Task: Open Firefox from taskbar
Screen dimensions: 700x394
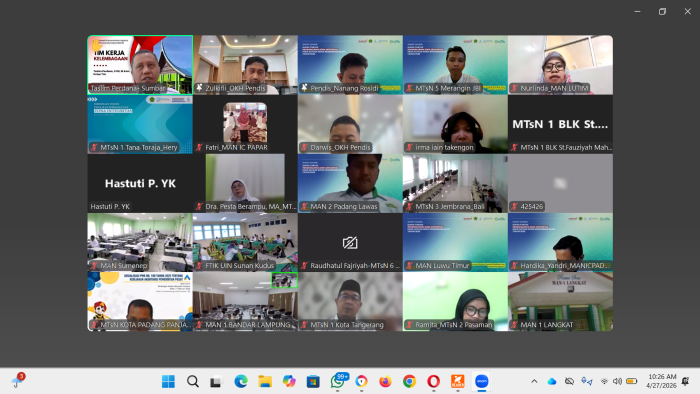Action: tap(385, 382)
